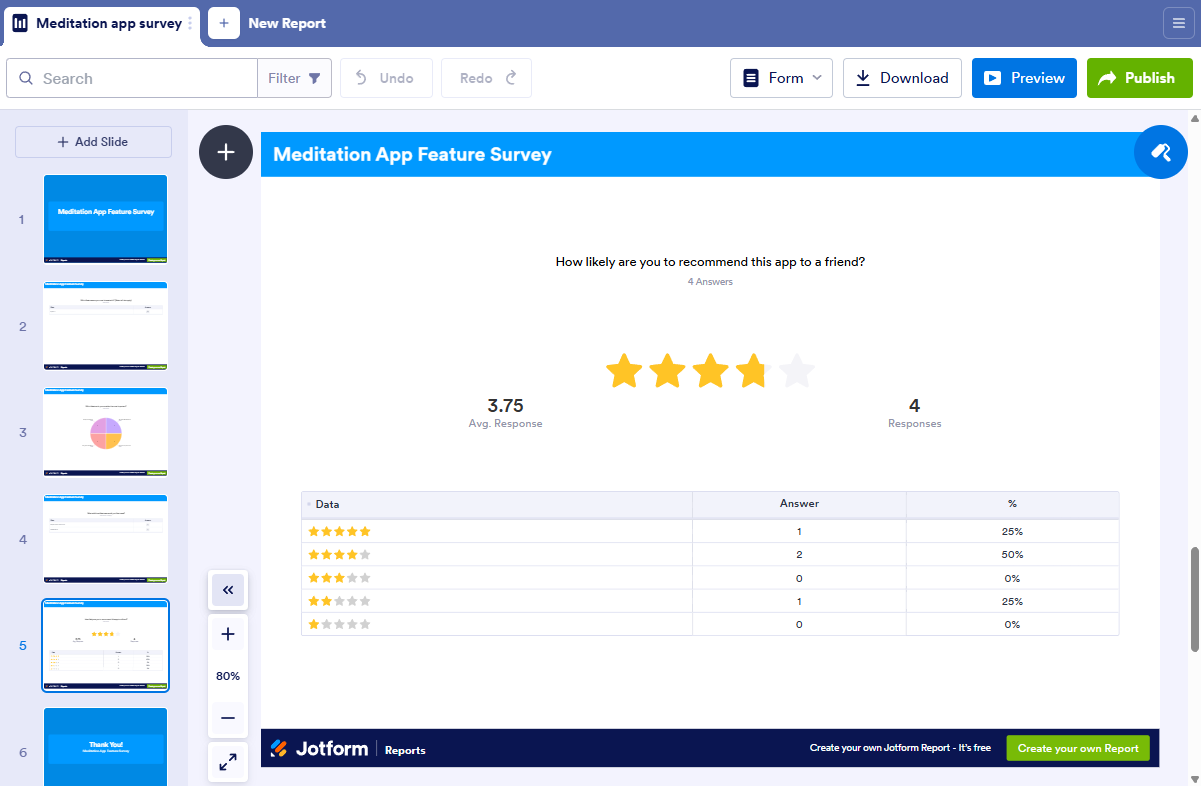The height and width of the screenshot is (786, 1201).
Task: Zoom in with the plus button
Action: pos(228,634)
